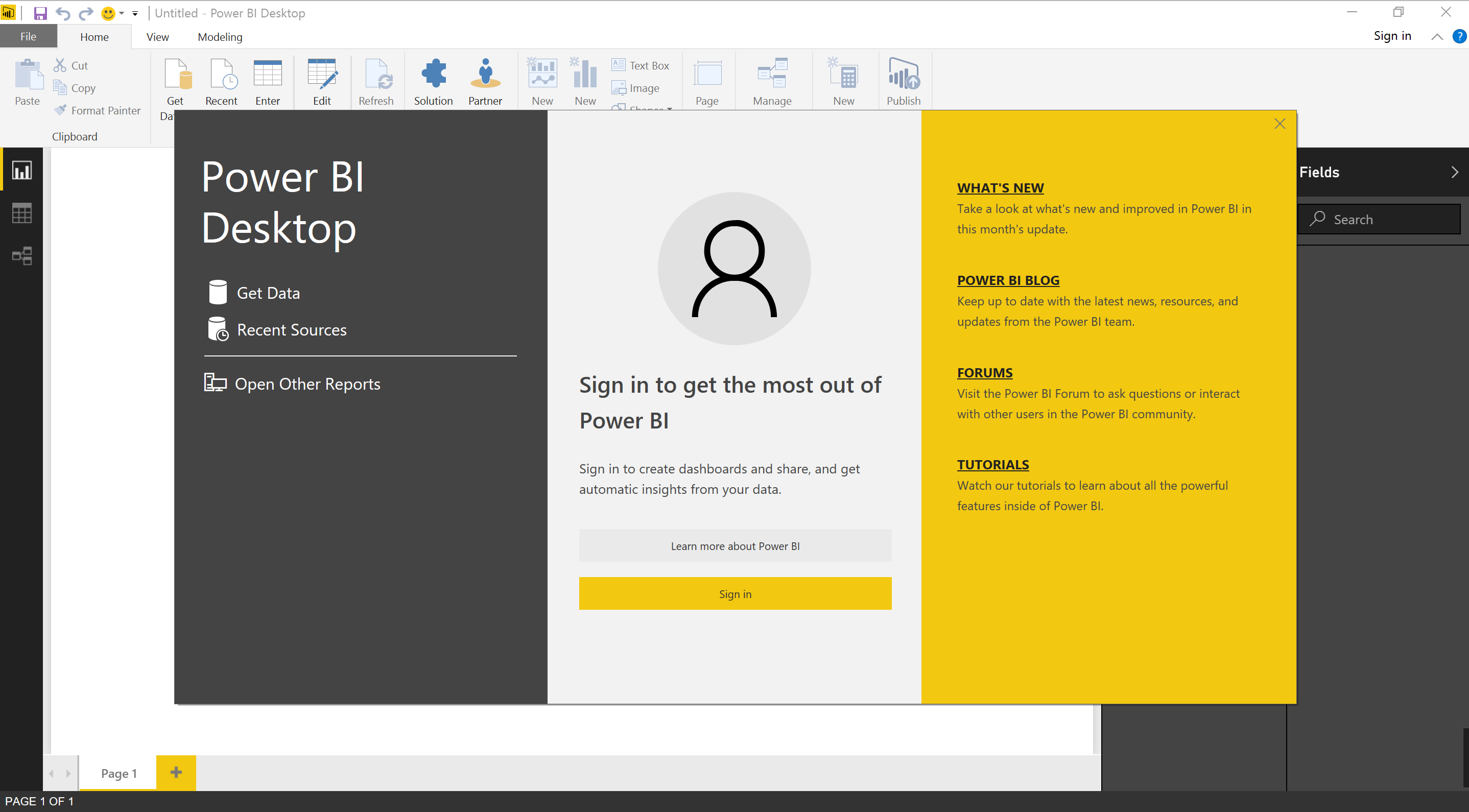This screenshot has height=812, width=1469.
Task: Insert an Image from the ribbon
Action: point(635,88)
